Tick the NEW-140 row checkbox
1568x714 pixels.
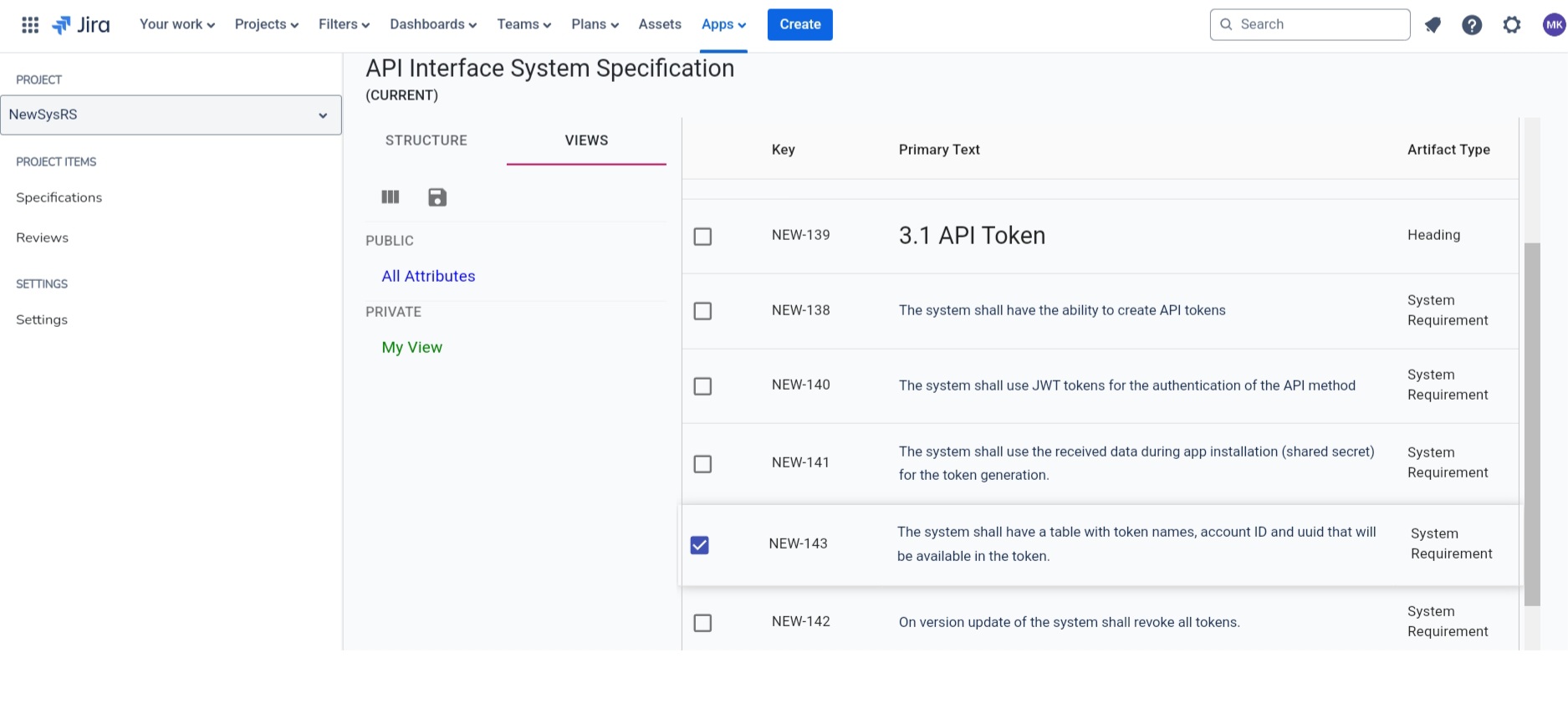[702, 386]
